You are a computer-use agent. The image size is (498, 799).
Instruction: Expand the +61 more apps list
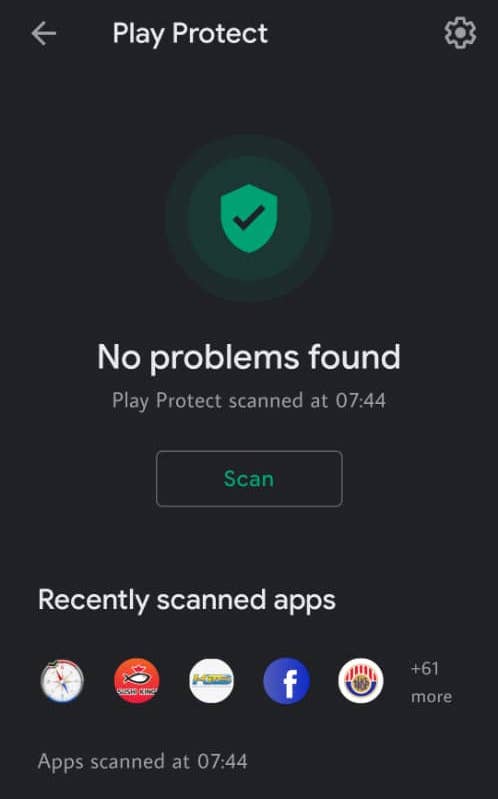tap(431, 682)
